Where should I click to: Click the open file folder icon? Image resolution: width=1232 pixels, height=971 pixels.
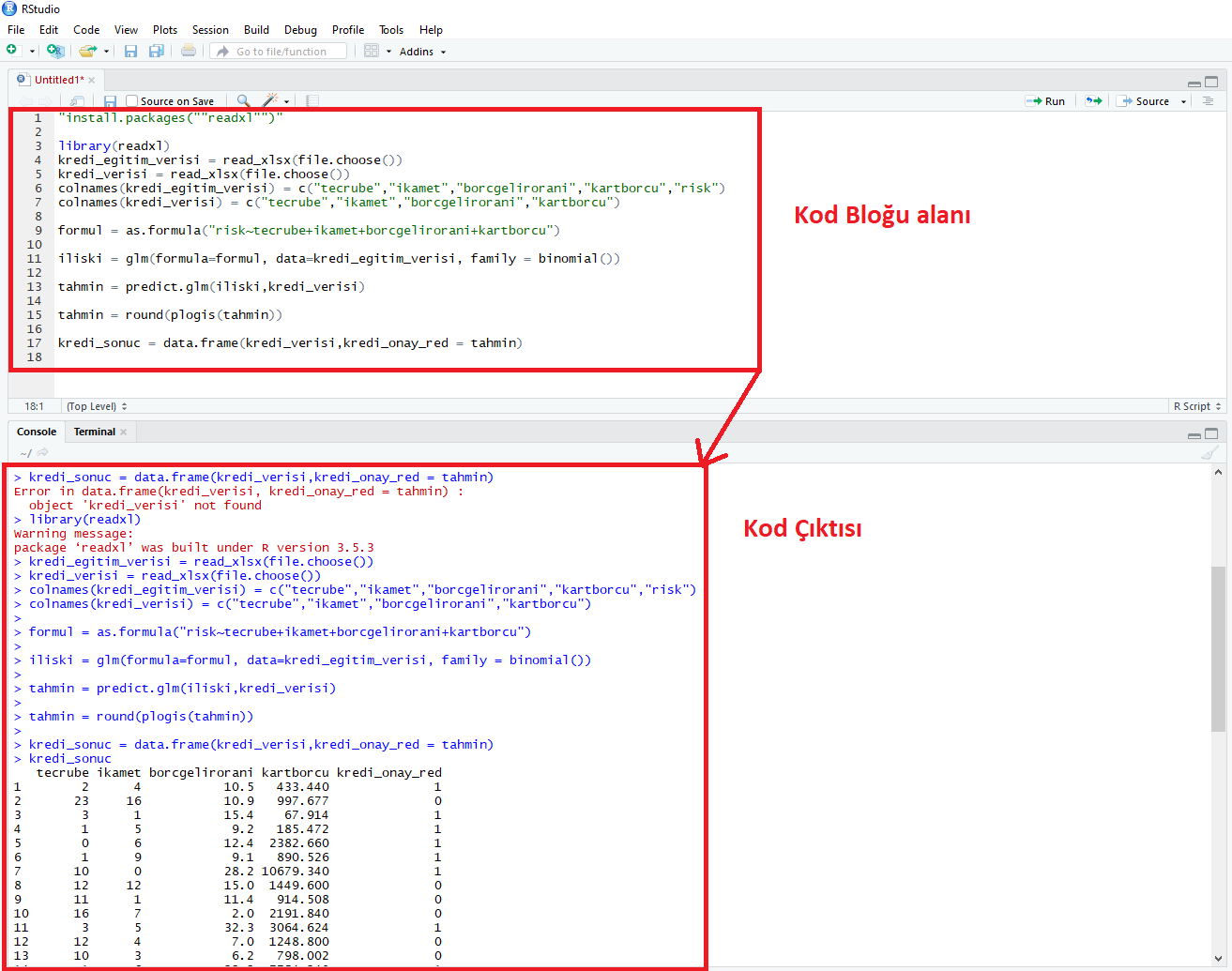pos(87,51)
